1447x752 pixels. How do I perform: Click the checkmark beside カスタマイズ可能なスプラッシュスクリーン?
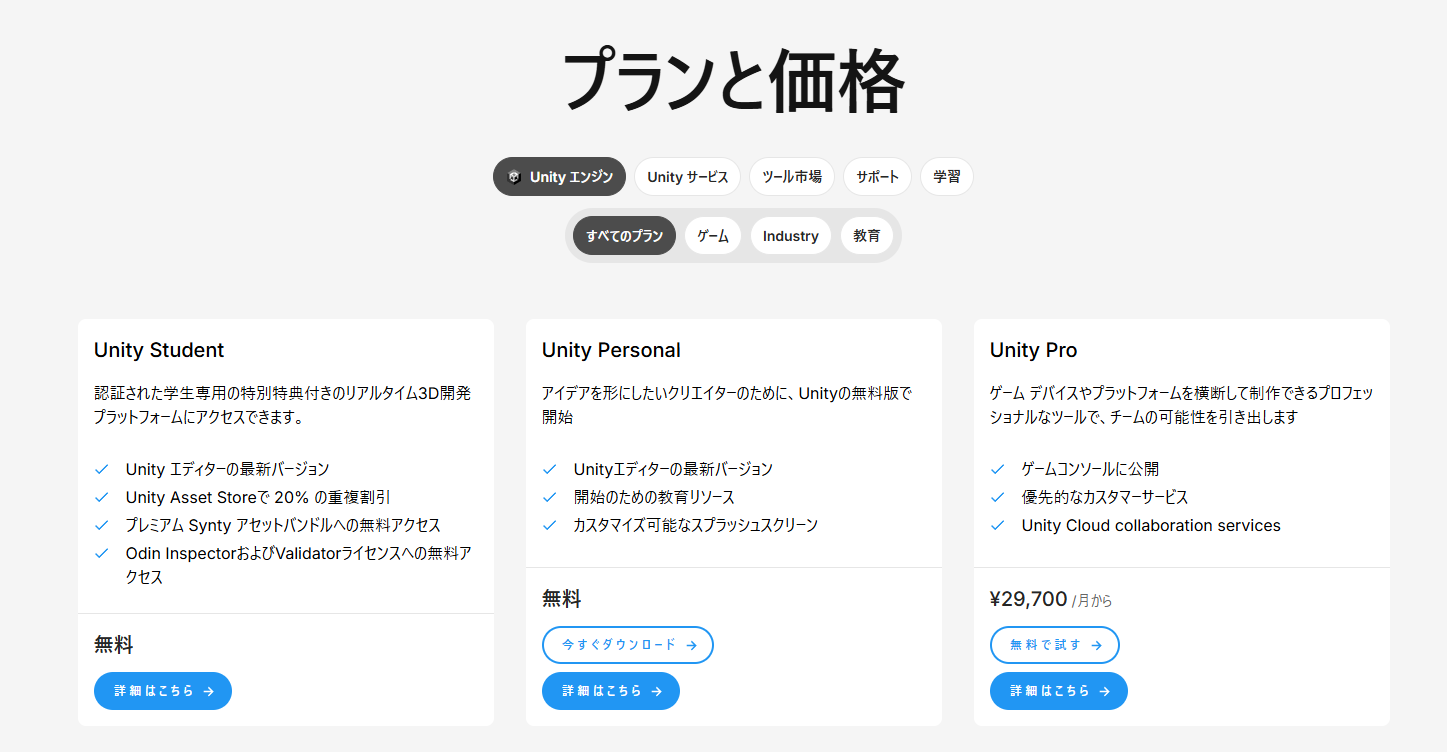coord(549,524)
